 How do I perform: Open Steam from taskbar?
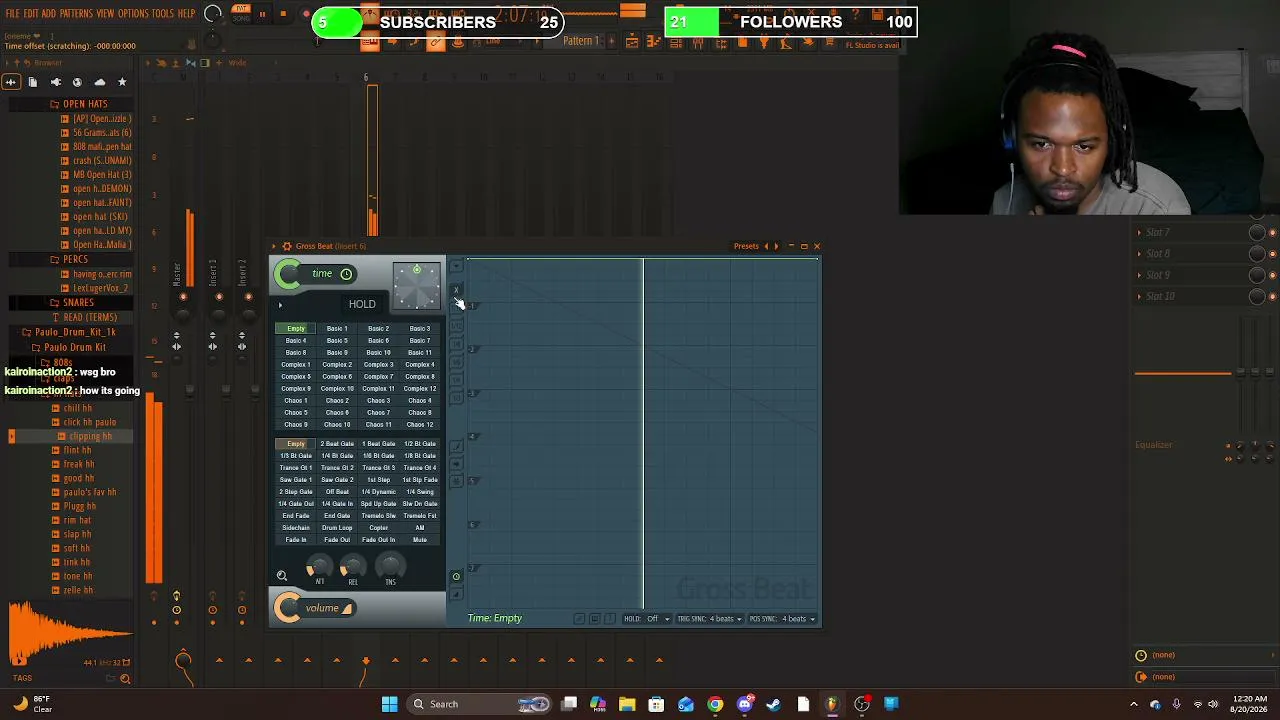click(773, 704)
